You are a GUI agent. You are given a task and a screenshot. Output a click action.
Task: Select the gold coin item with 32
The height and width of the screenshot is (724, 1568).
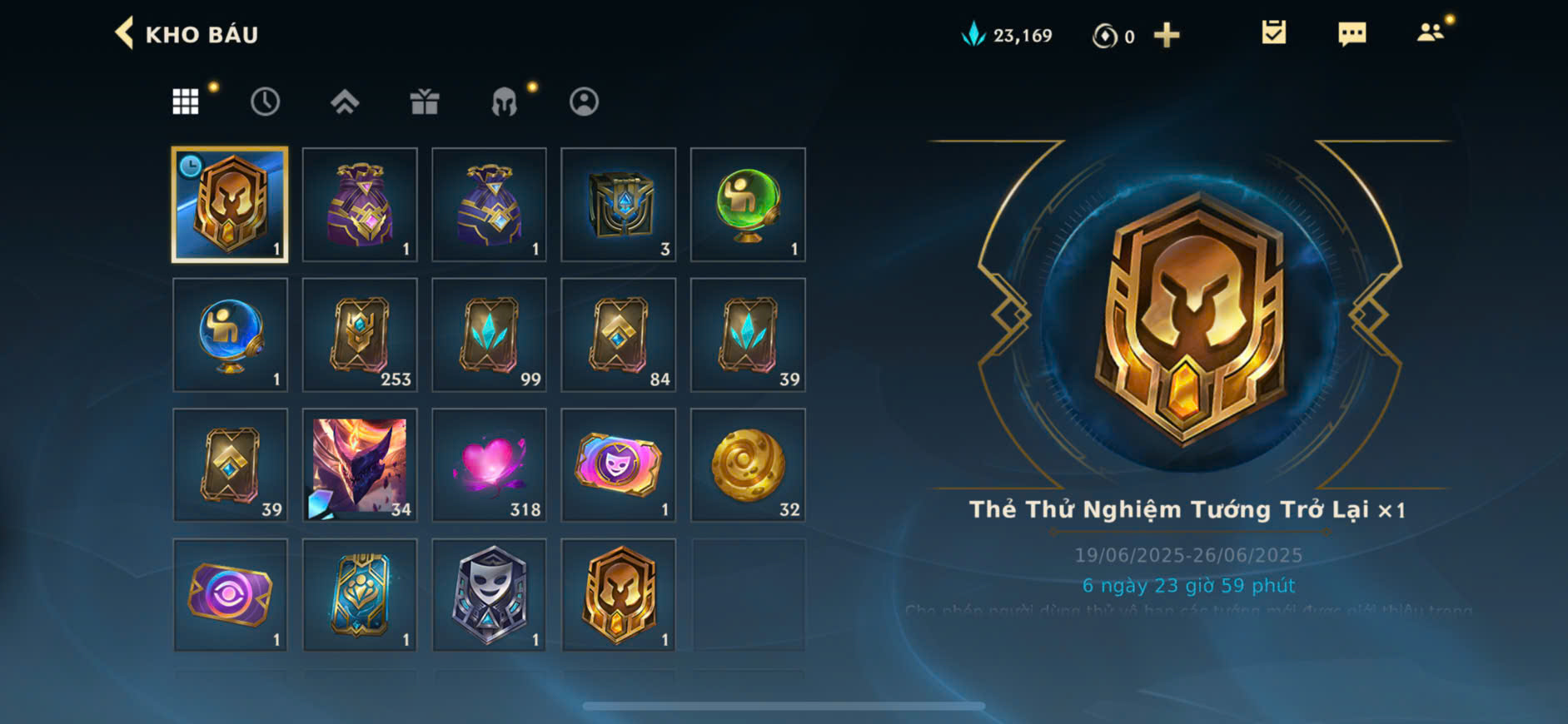coord(748,464)
